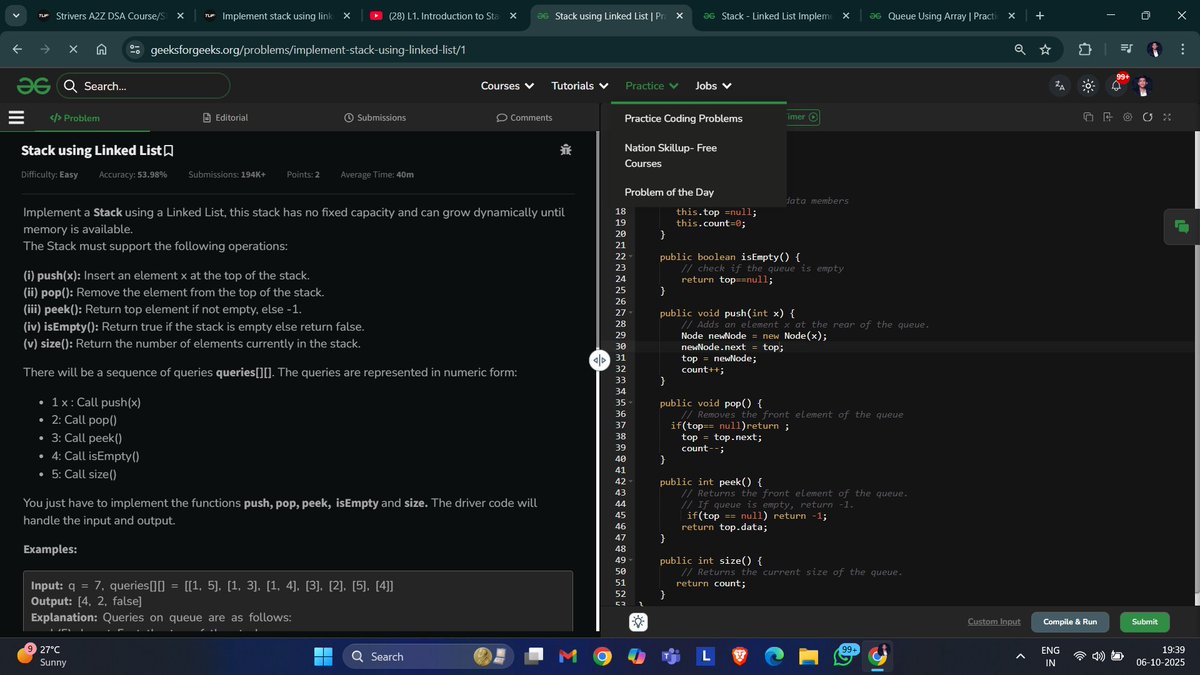Open Windows Start menu
Image resolution: width=1200 pixels, height=675 pixels.
[324, 656]
